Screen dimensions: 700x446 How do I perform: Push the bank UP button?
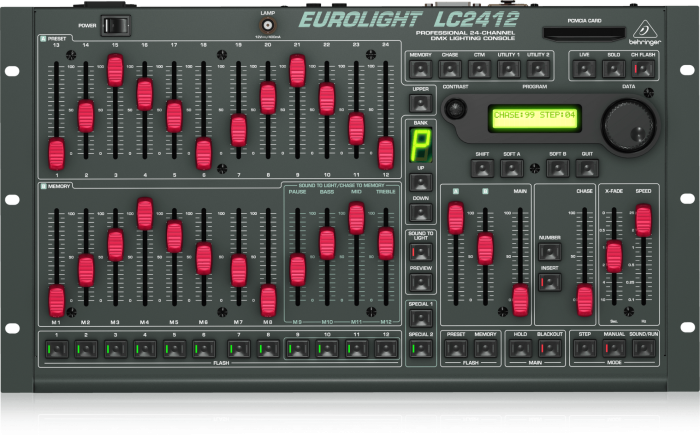point(421,182)
